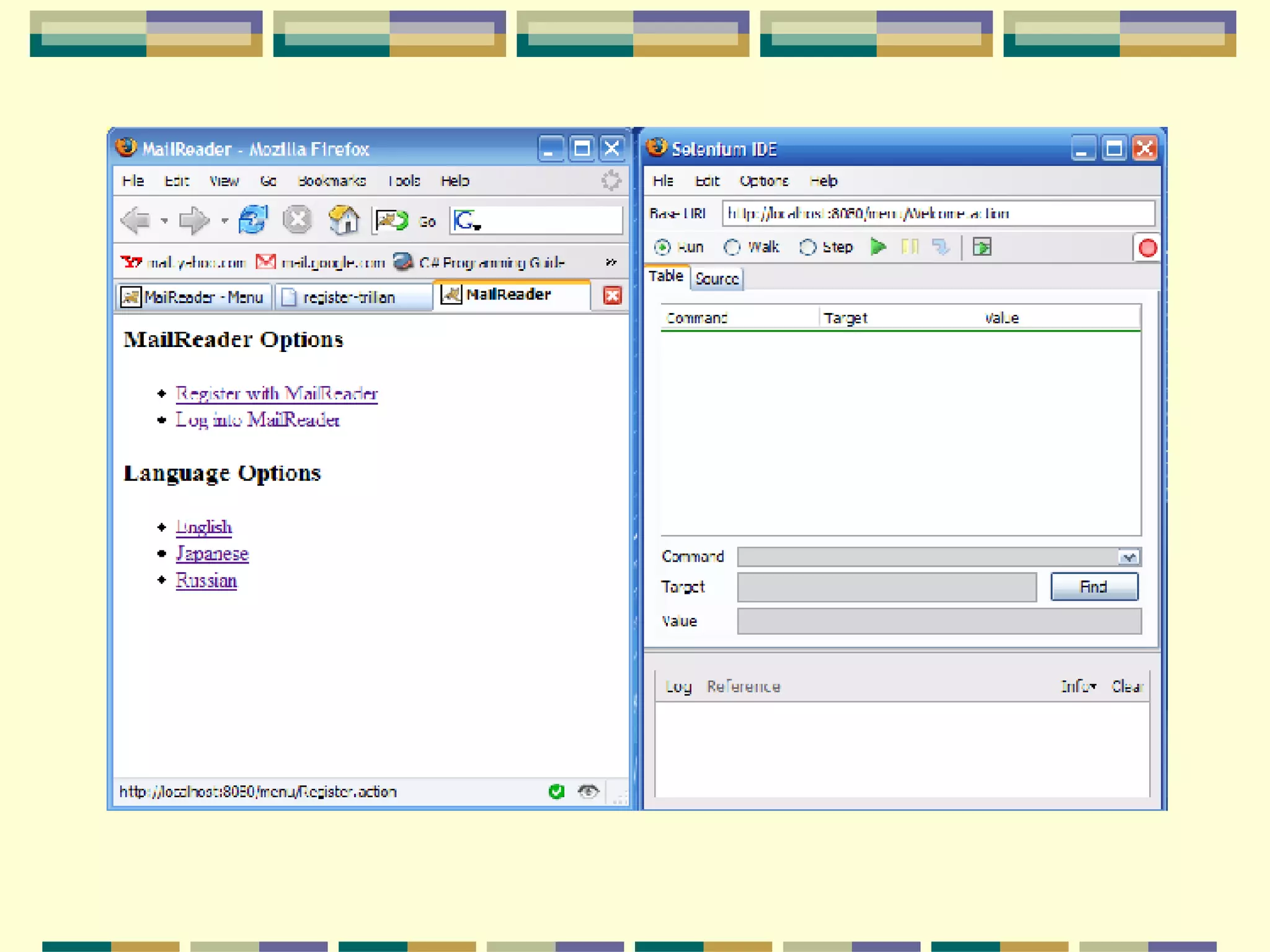Switch to the Source tab
The height and width of the screenshot is (952, 1270).
(x=717, y=279)
